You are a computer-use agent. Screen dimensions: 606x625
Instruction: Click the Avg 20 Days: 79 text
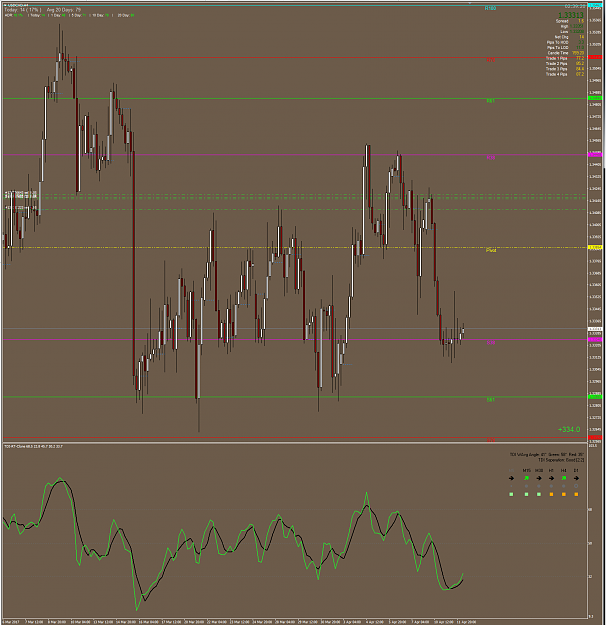[64, 10]
